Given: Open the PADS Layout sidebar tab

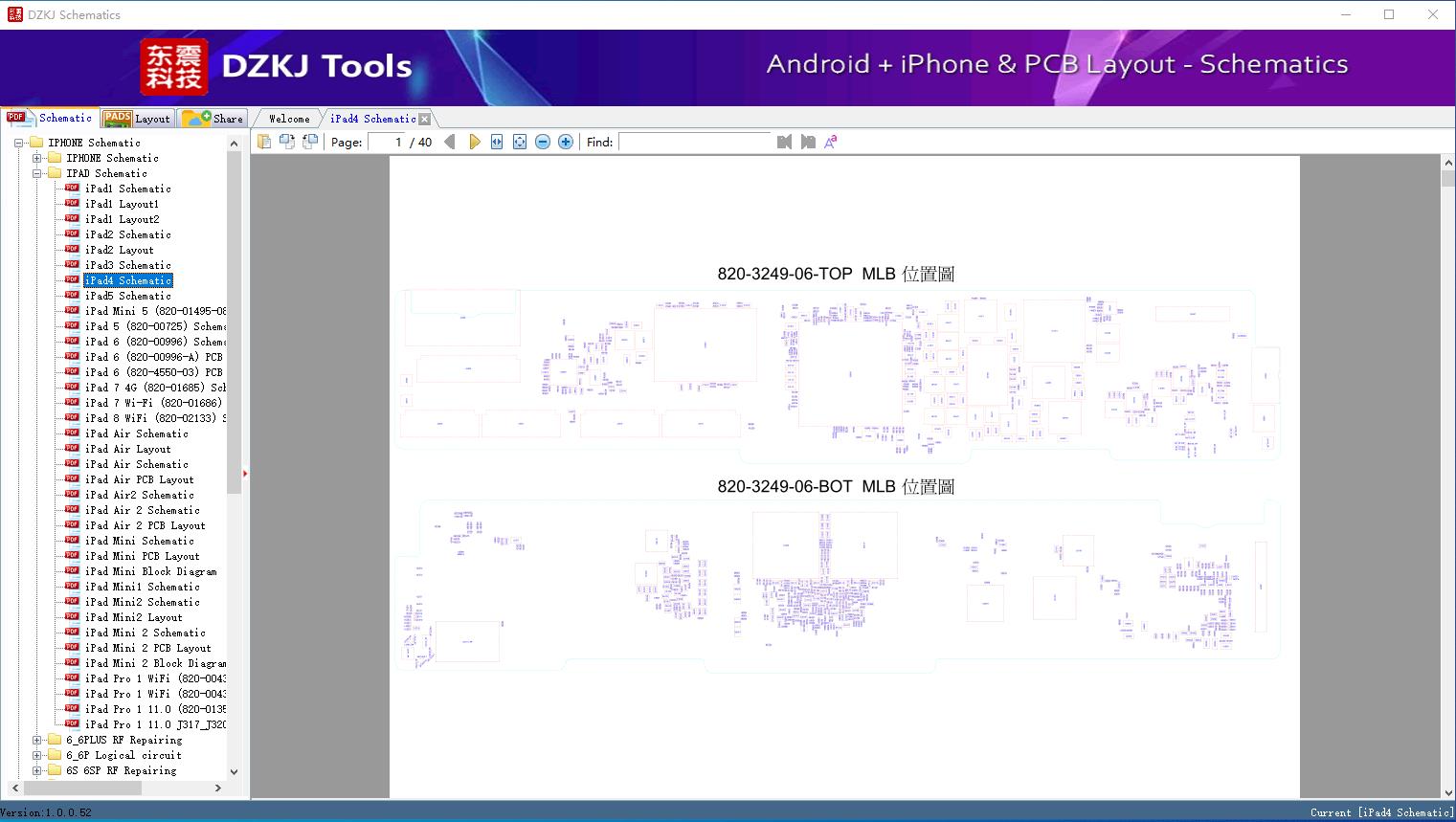Looking at the screenshot, I should click(137, 119).
